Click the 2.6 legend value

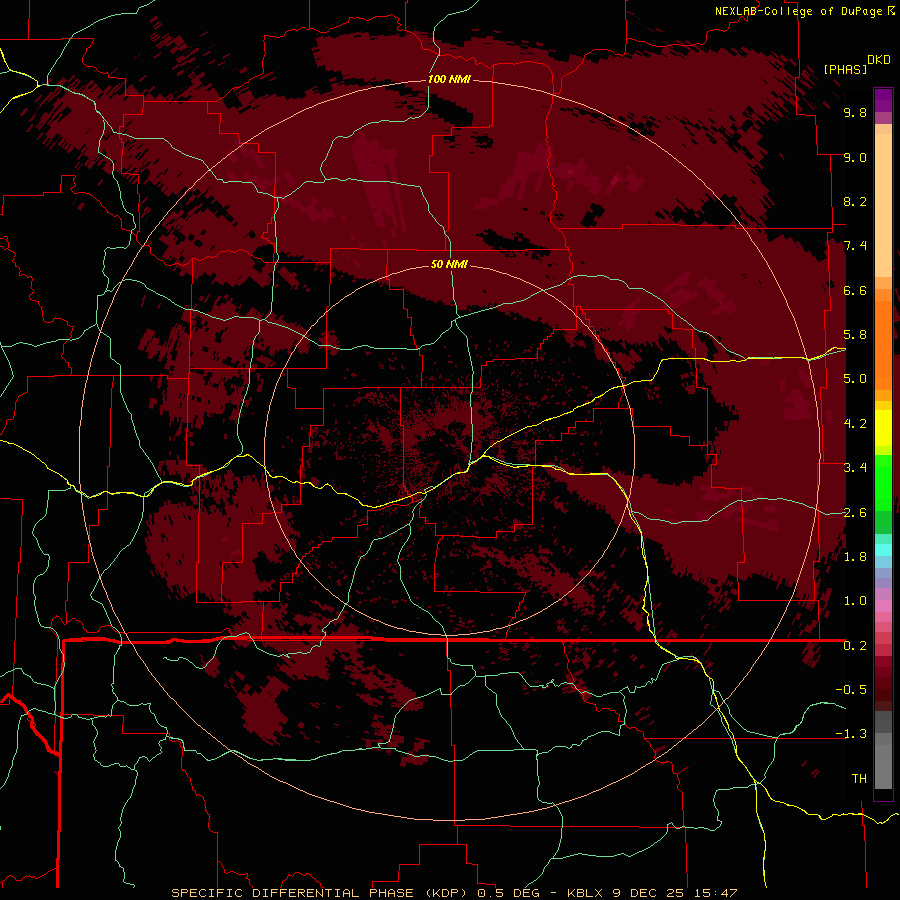point(855,513)
